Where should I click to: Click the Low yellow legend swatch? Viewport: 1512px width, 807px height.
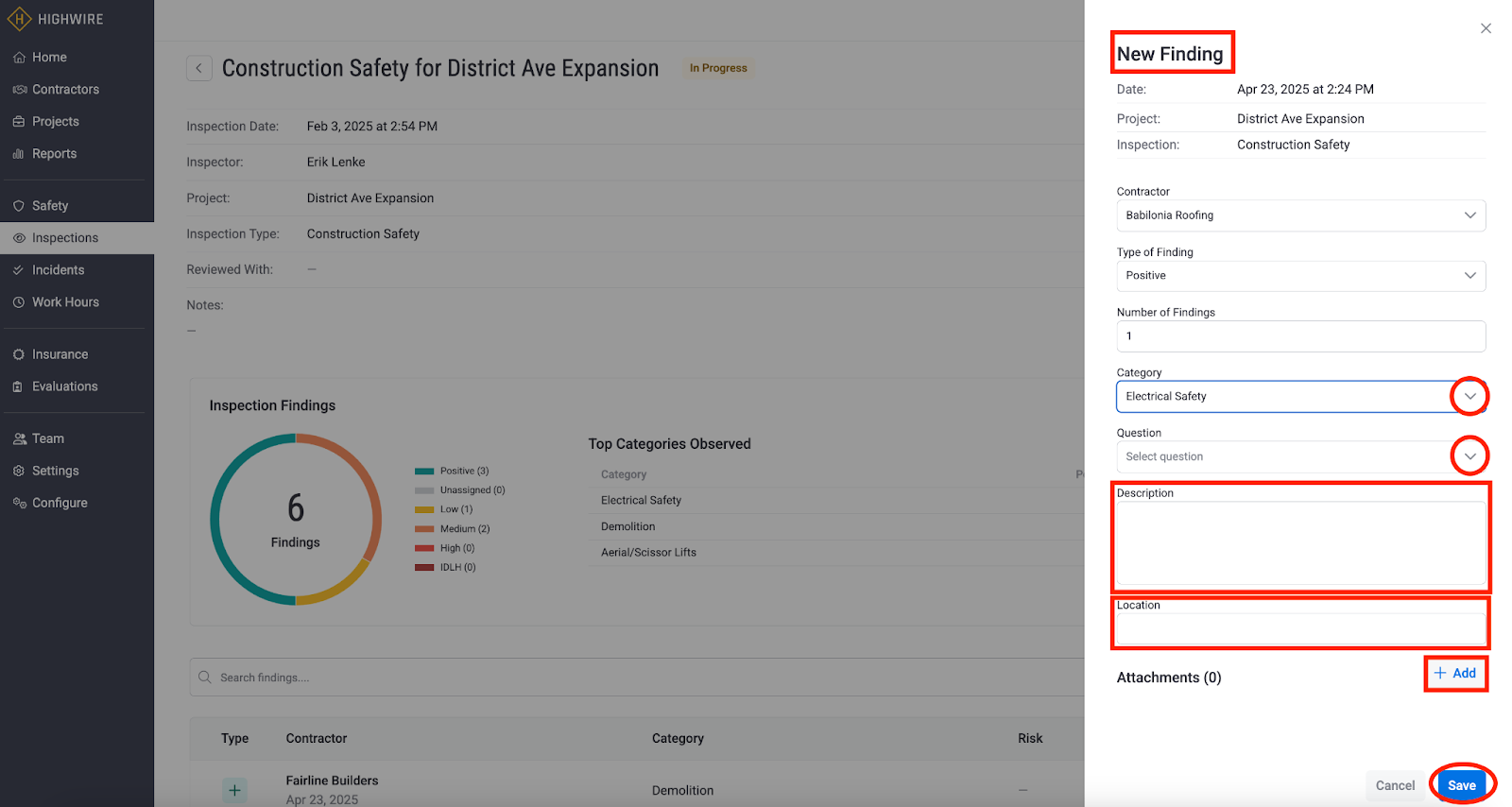pyautogui.click(x=424, y=509)
